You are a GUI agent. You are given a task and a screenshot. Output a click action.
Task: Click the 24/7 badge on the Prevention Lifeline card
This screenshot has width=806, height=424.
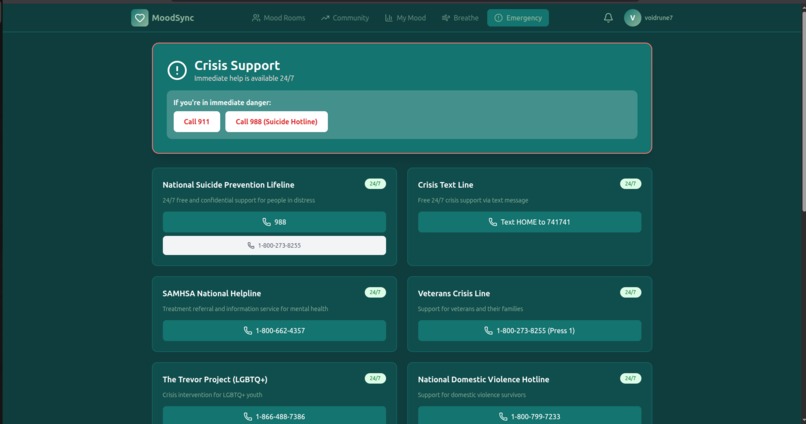coord(375,184)
